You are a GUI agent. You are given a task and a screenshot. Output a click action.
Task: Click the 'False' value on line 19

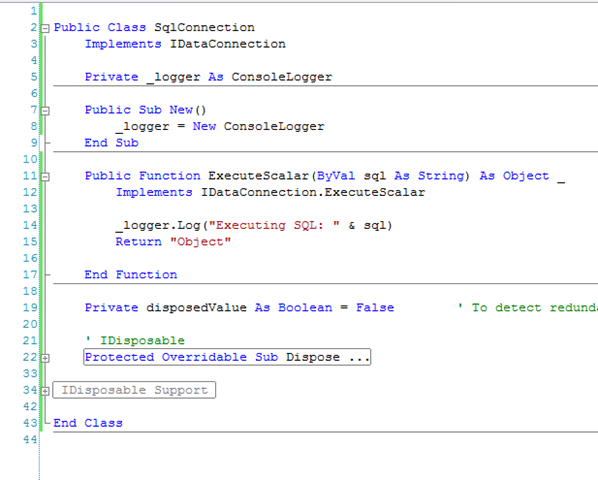point(375,307)
